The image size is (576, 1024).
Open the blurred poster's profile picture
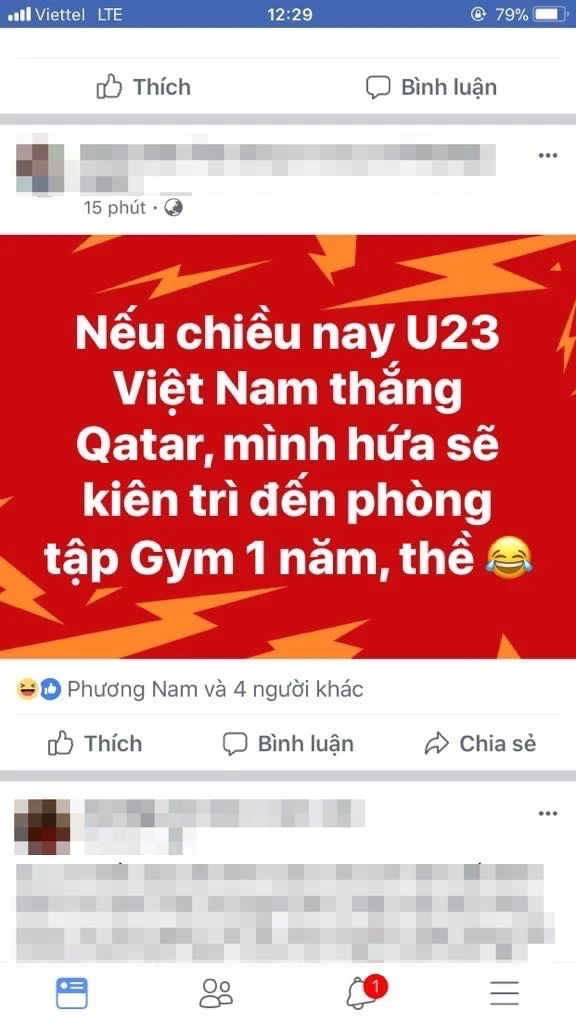40,167
